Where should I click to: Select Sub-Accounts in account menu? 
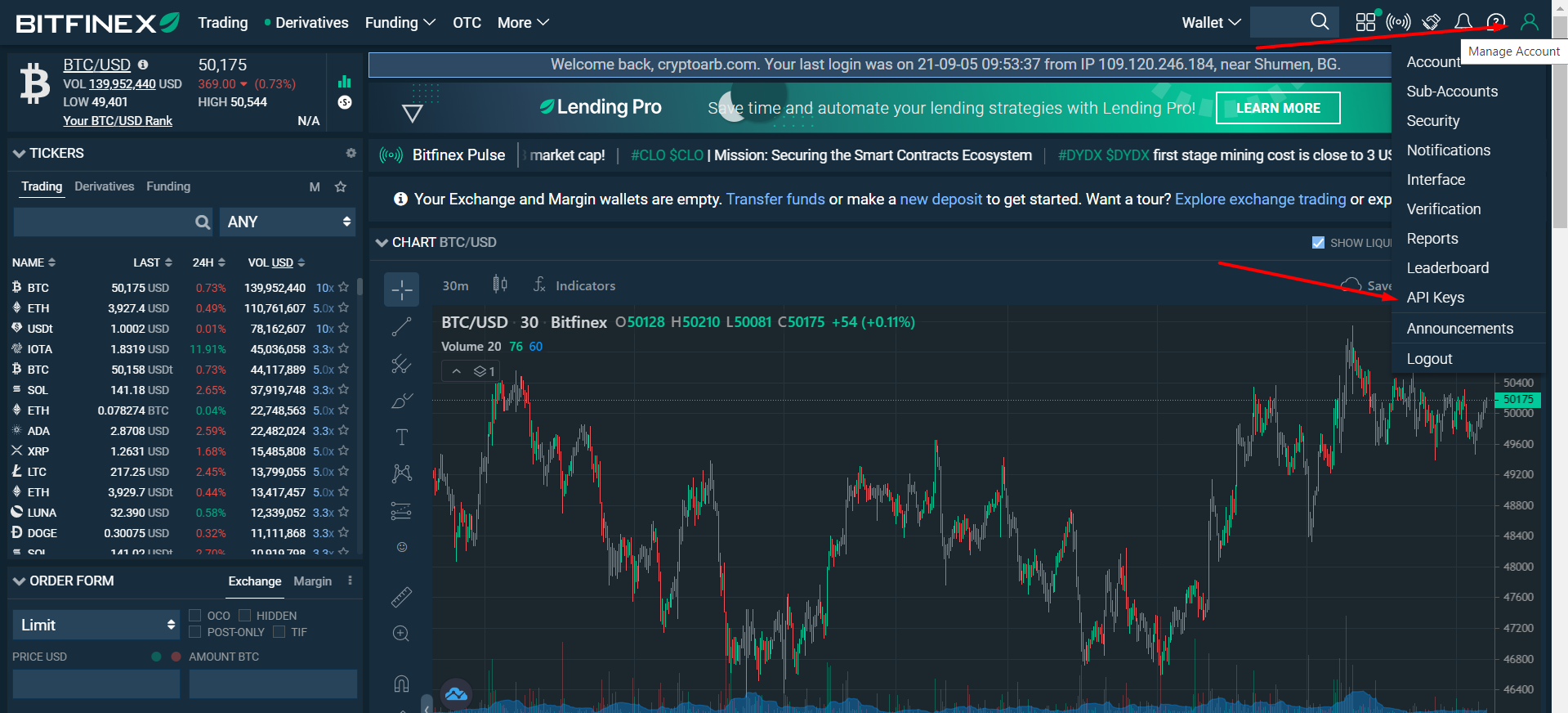coord(1452,92)
